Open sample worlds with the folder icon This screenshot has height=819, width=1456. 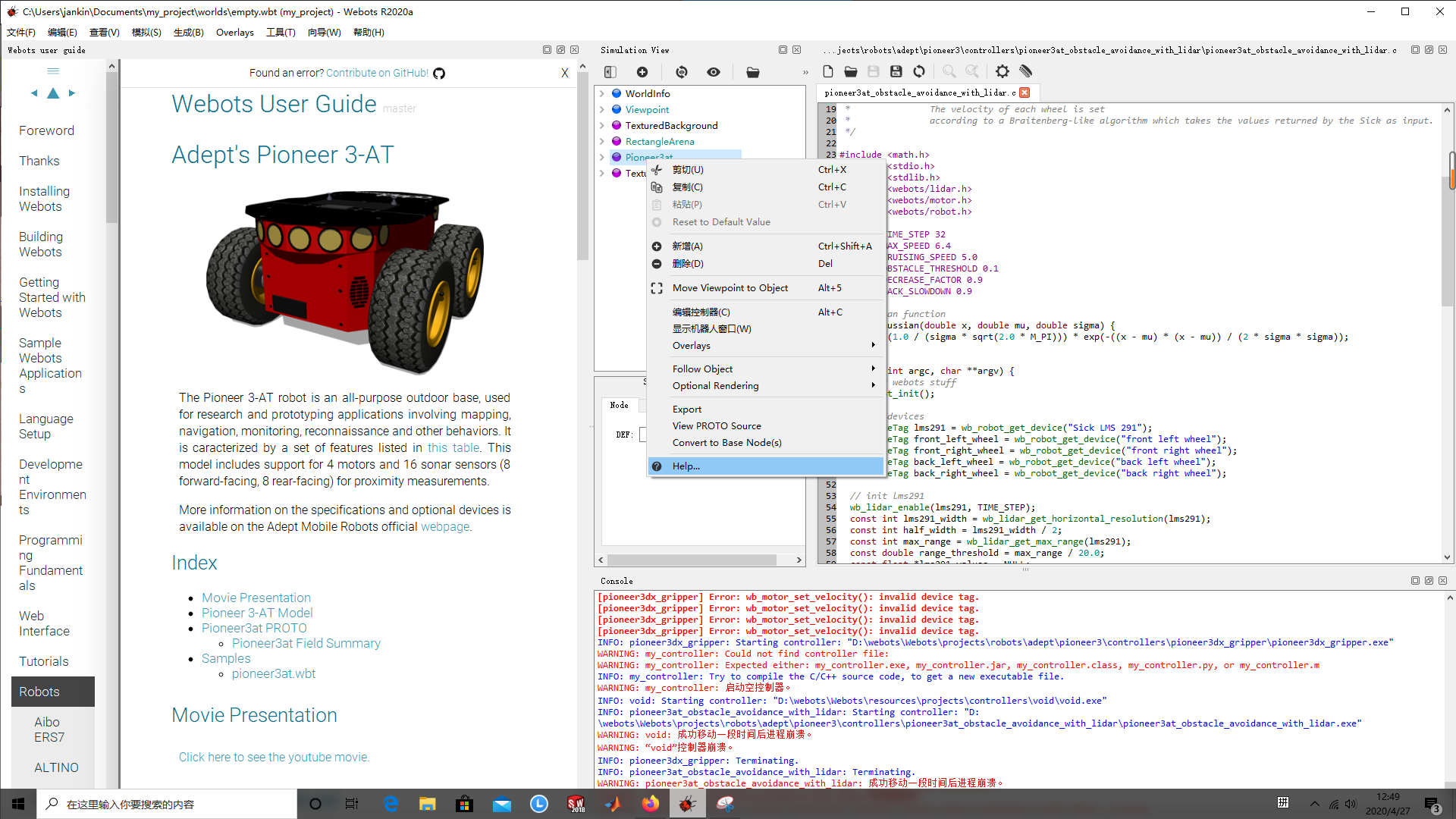[x=753, y=71]
